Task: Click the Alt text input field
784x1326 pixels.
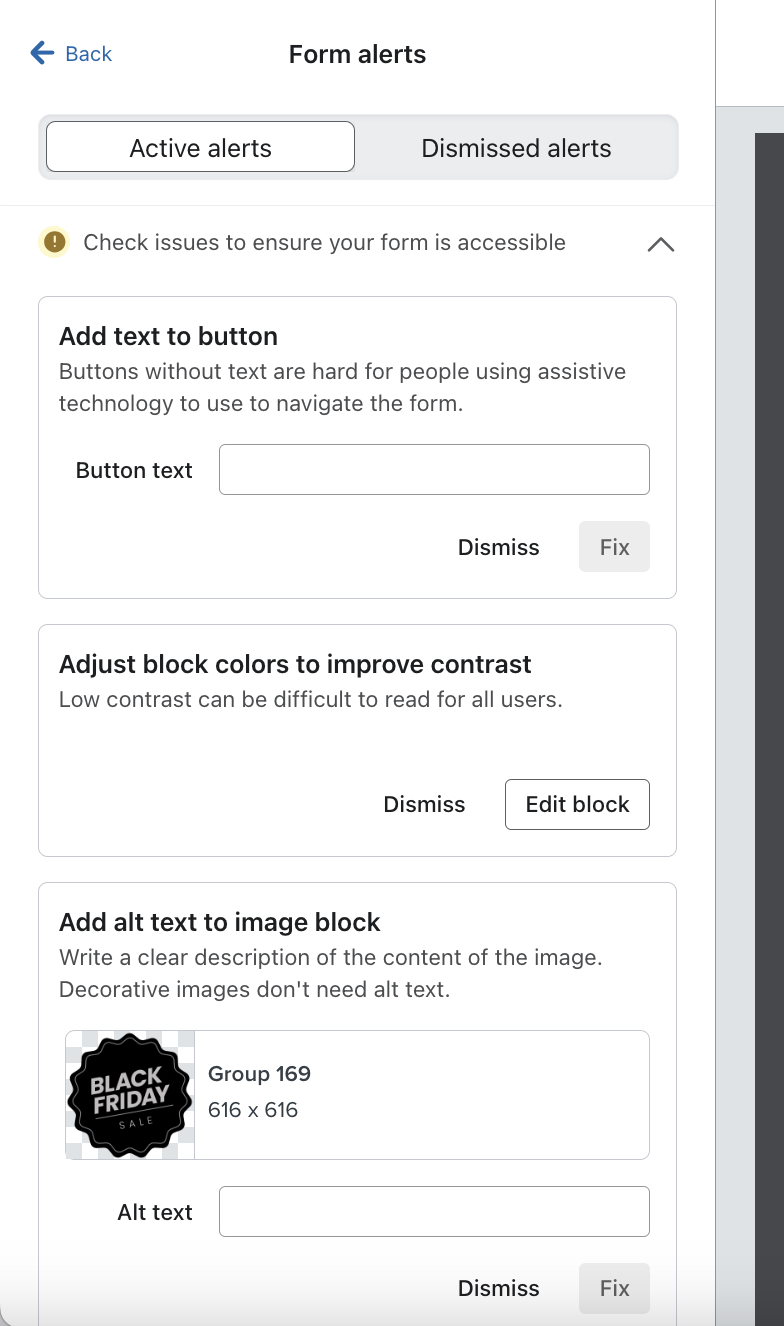Action: (x=434, y=1211)
